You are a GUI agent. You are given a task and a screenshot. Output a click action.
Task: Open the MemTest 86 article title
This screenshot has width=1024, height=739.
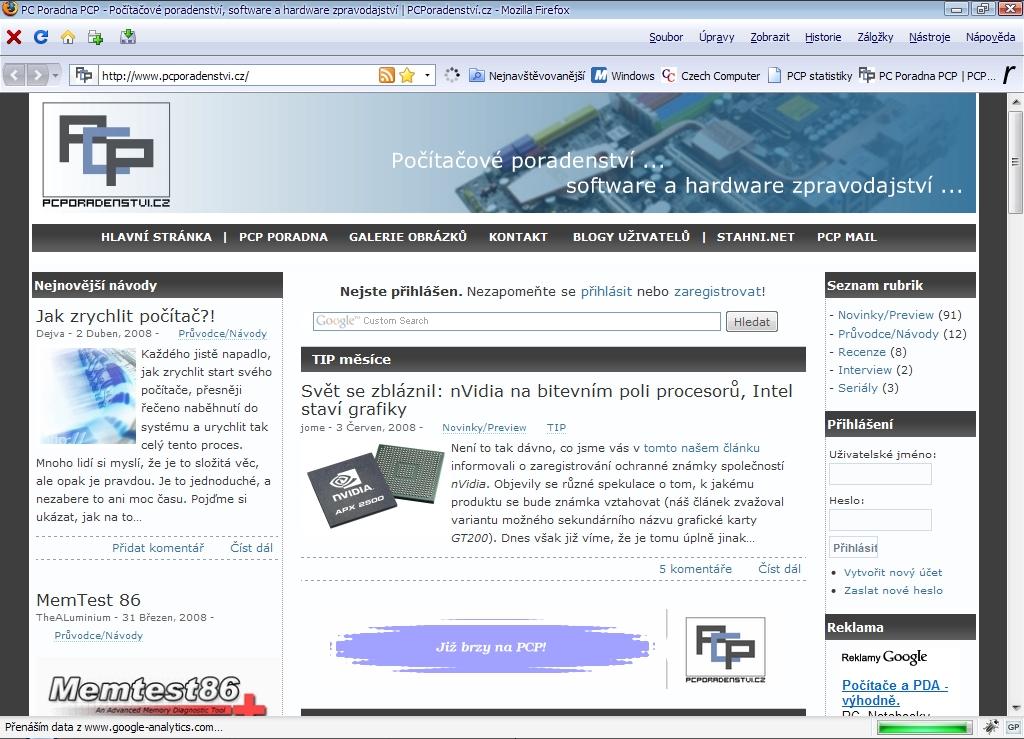88,600
